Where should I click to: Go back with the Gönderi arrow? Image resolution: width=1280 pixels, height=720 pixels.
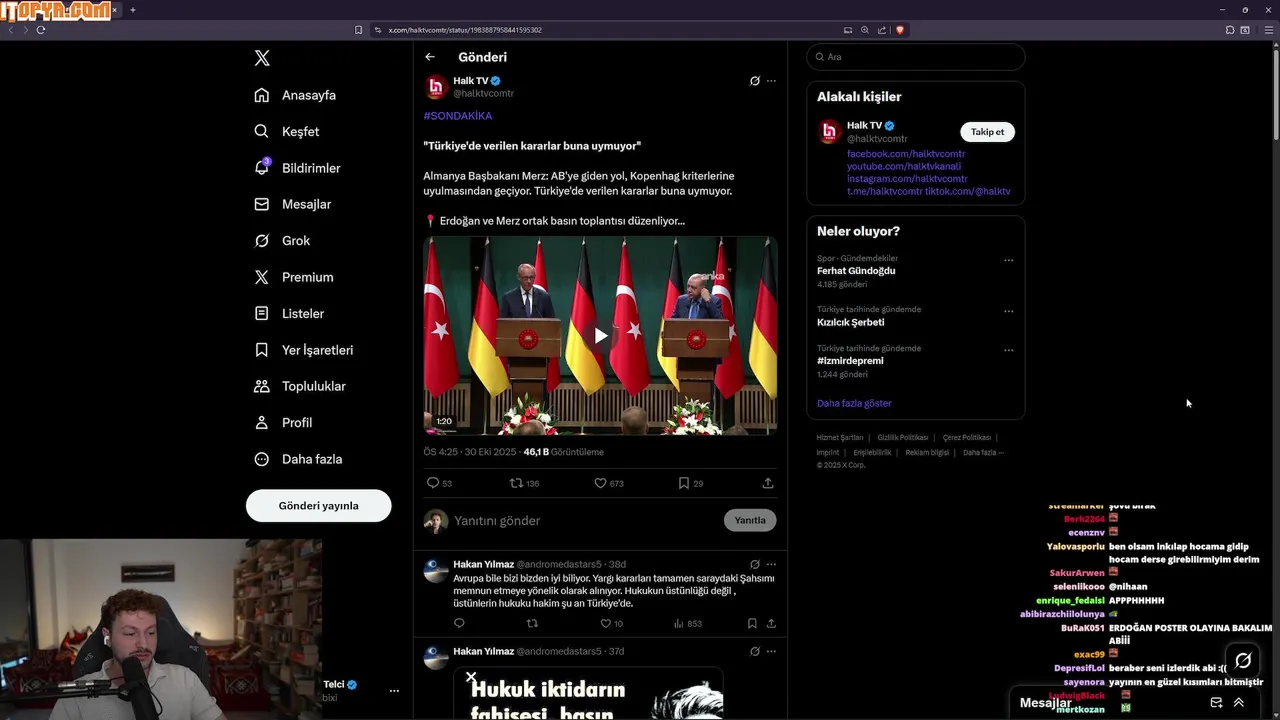click(430, 57)
